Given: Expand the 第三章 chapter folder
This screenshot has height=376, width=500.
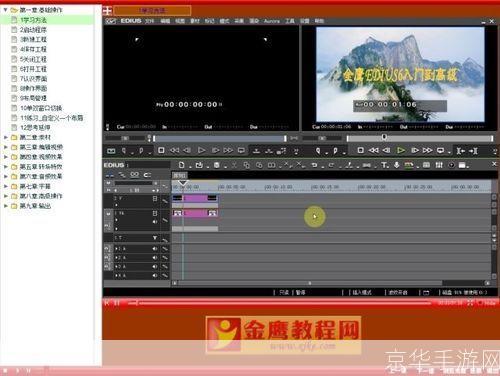Looking at the screenshot, I should (5, 147).
